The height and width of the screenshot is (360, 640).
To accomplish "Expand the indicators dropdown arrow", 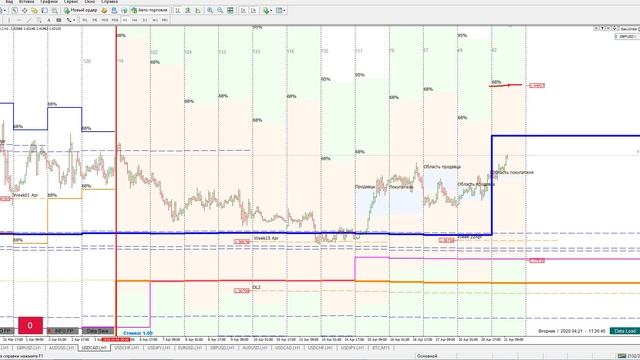I will click(271, 11).
